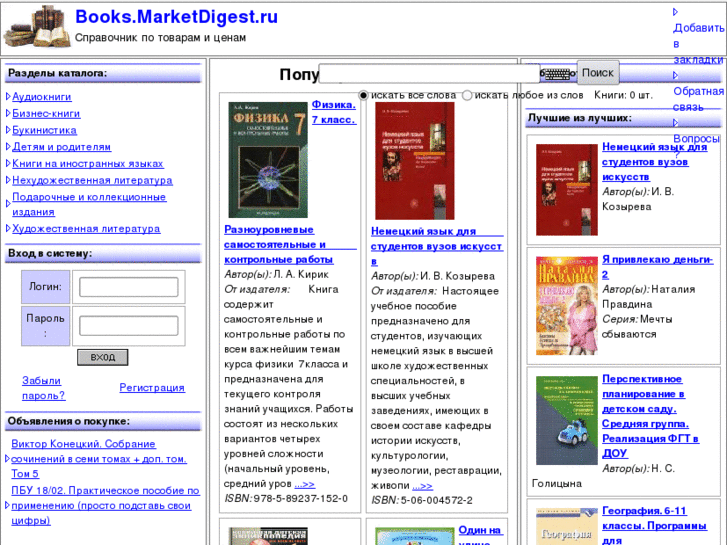Click arrow bullet above Обратная связь
The height and width of the screenshot is (545, 727).
(x=676, y=75)
